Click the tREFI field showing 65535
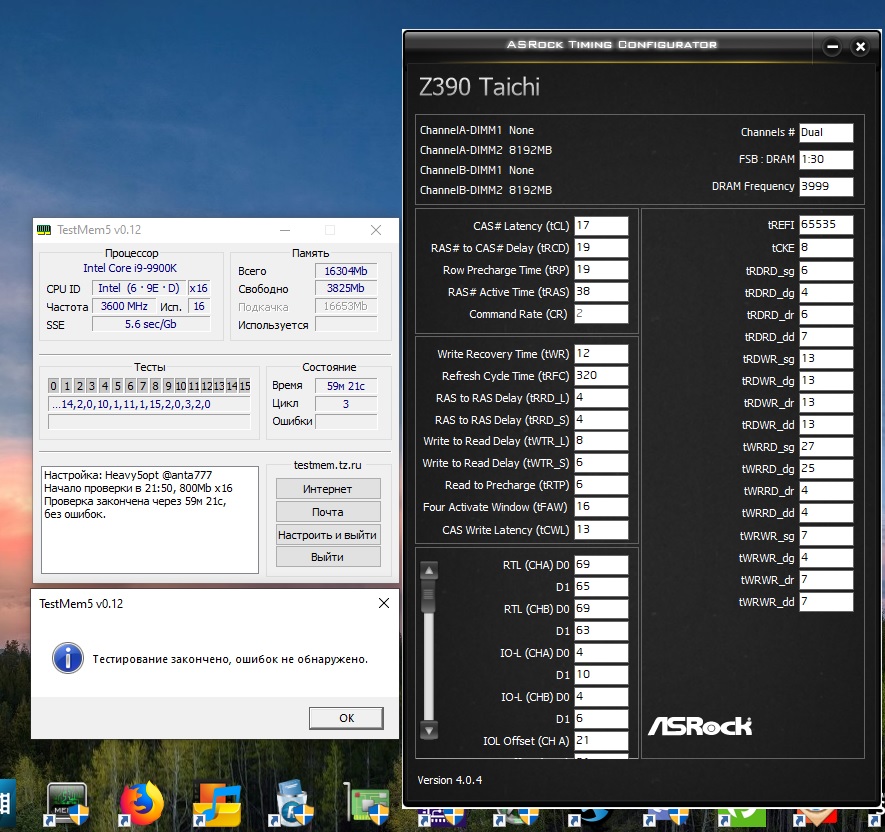 tap(826, 225)
